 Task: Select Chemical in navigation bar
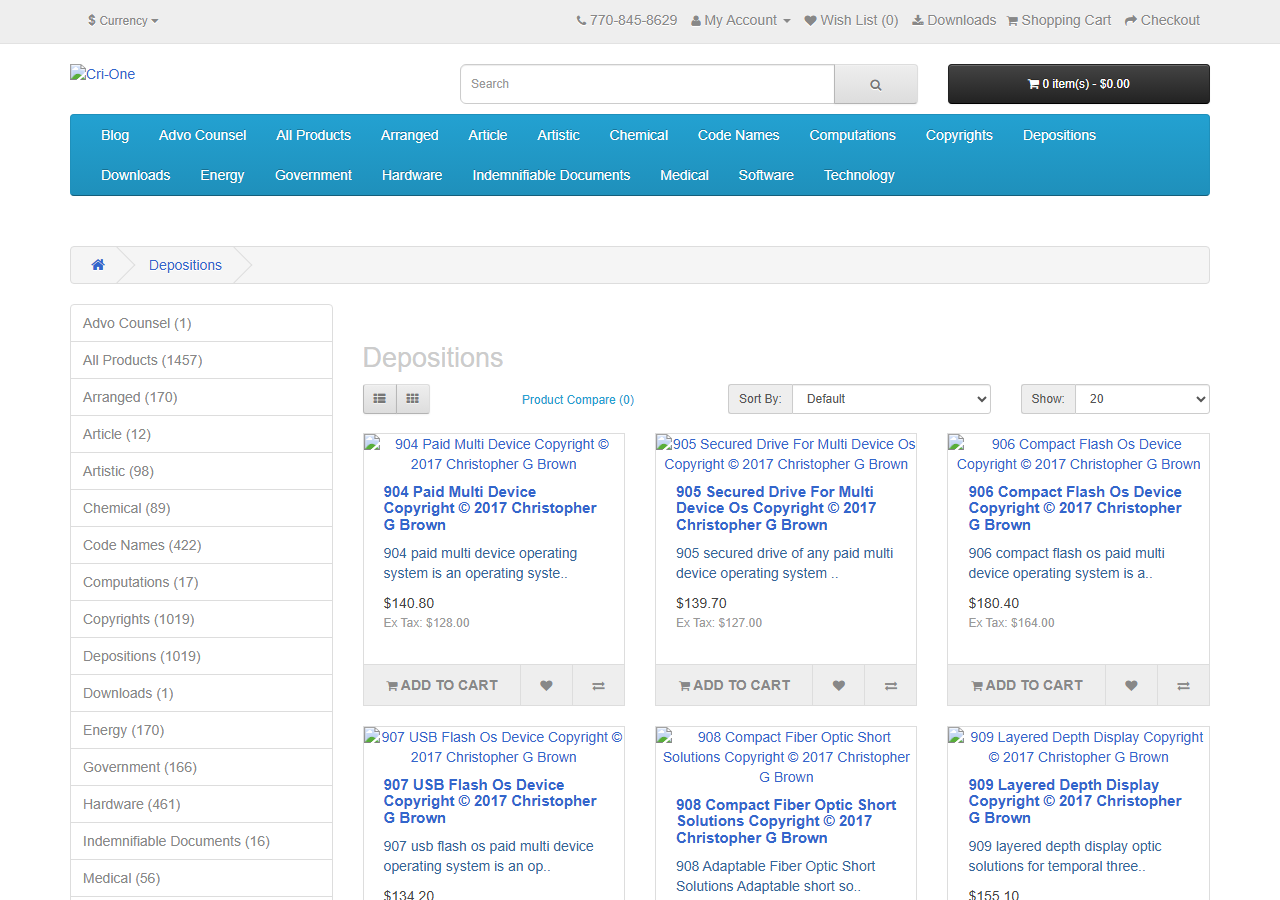coord(639,135)
